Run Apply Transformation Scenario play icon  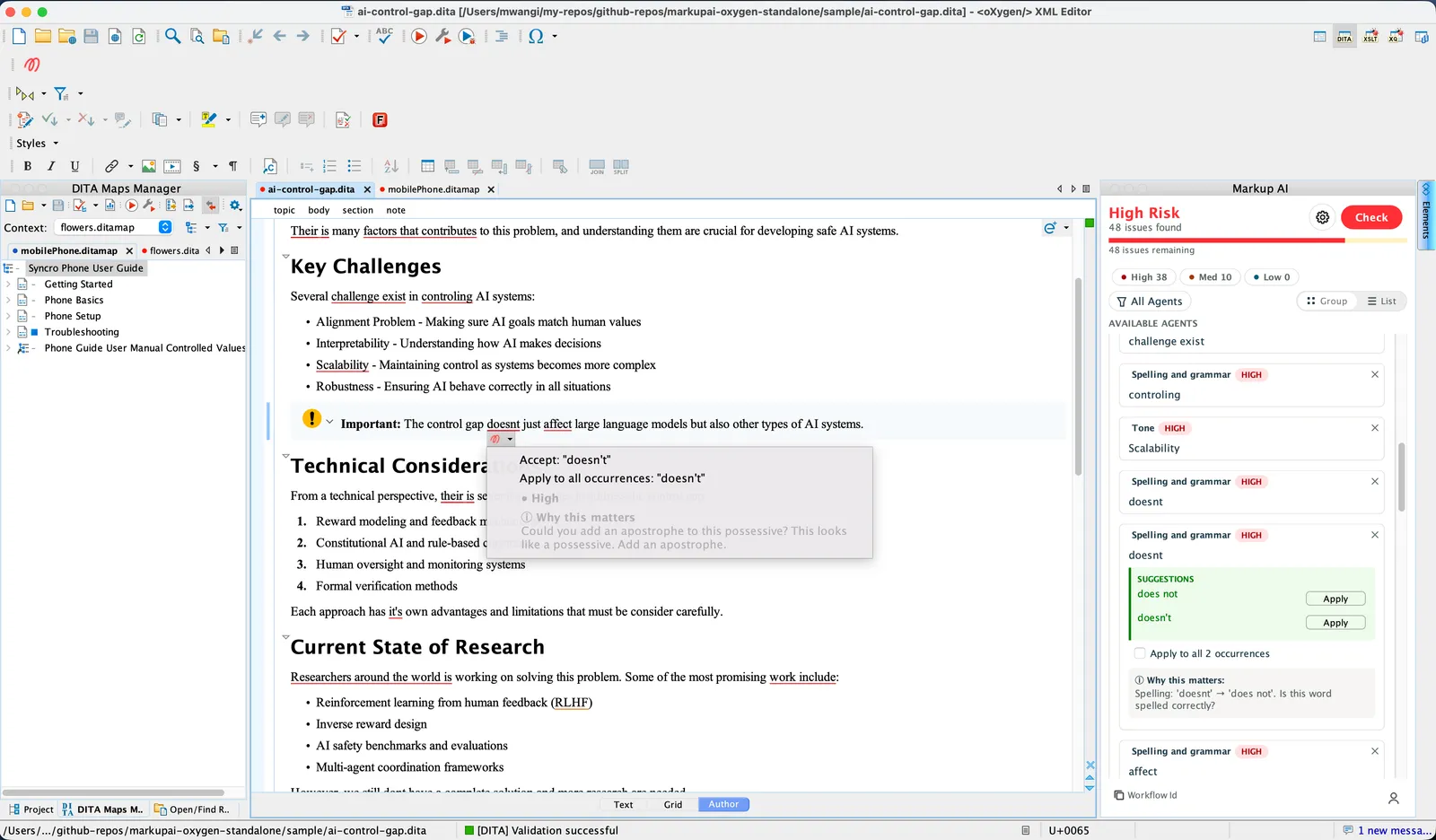tap(419, 36)
